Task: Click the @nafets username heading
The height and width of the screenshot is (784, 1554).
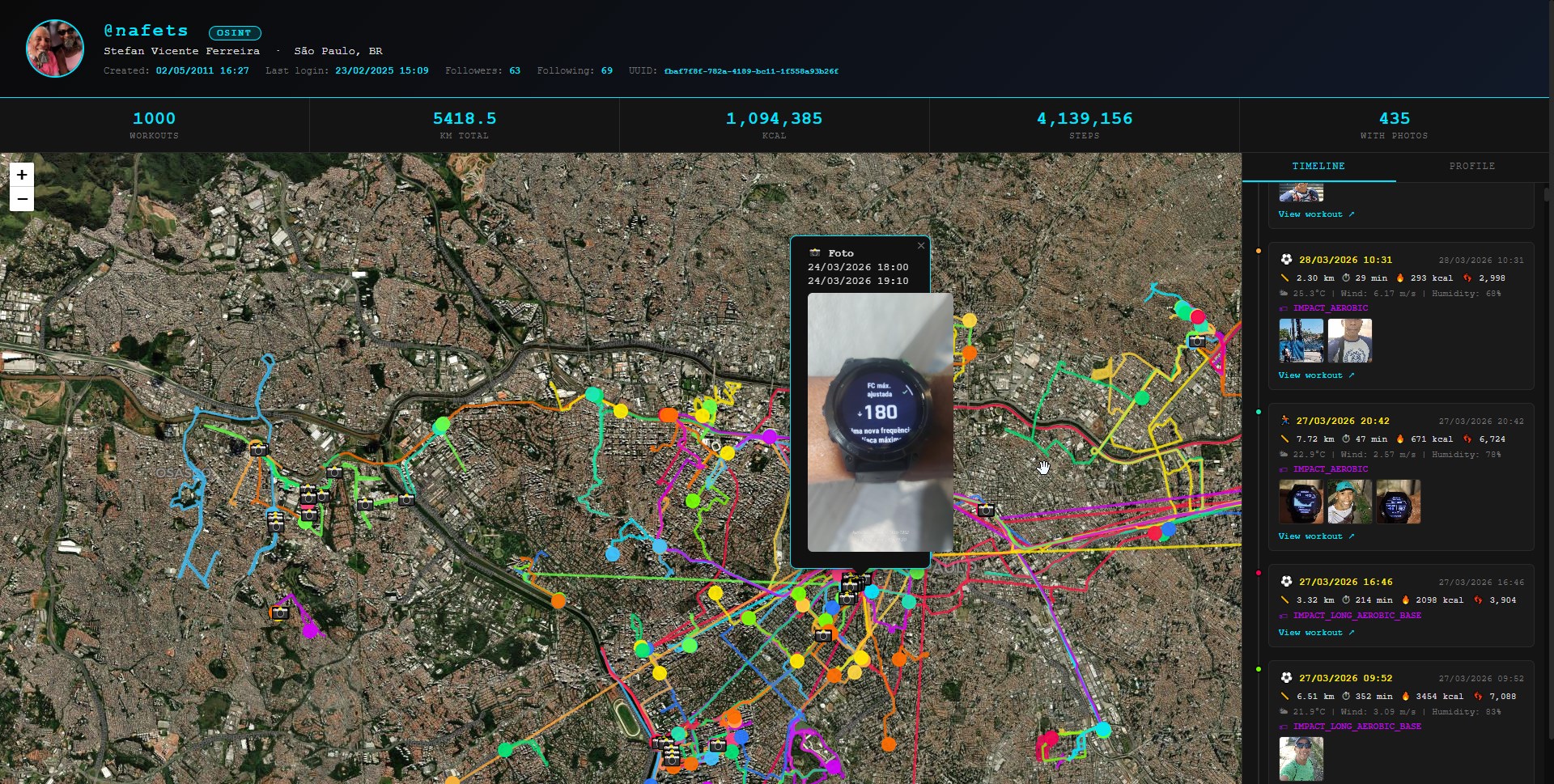Action: click(x=146, y=31)
